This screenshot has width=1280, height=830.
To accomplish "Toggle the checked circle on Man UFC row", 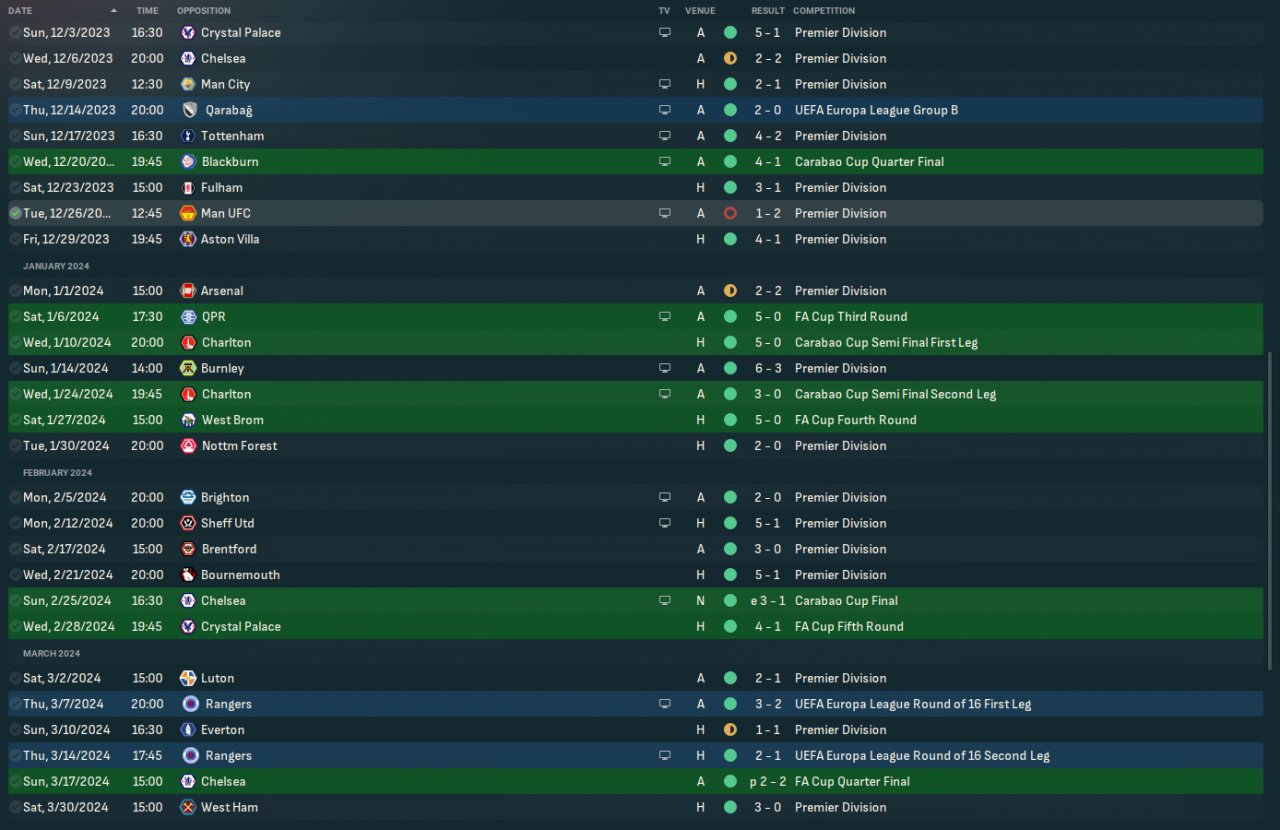I will pos(15,213).
